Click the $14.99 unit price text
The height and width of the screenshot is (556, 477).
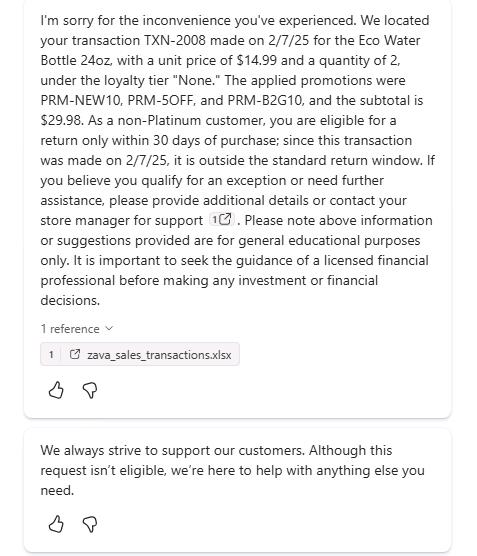[x=256, y=61]
